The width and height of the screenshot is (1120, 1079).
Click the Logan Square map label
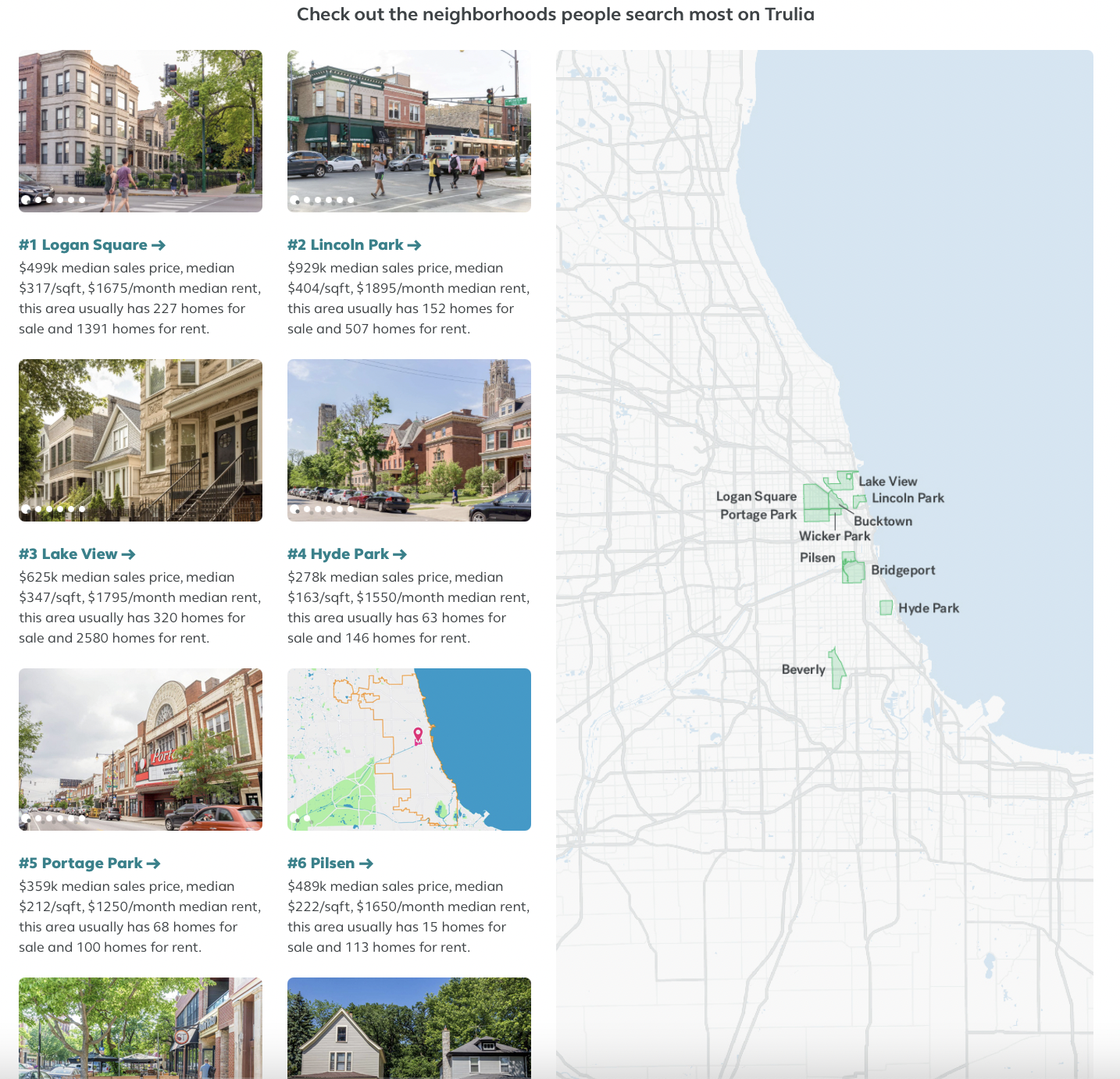[756, 497]
